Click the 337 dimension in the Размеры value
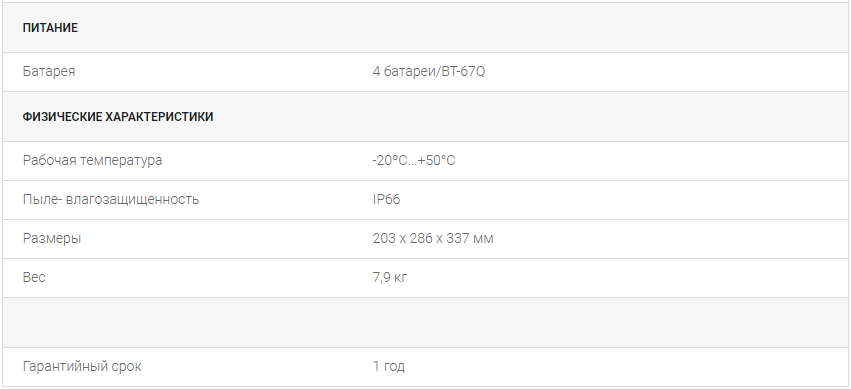The image size is (851, 389). [458, 239]
